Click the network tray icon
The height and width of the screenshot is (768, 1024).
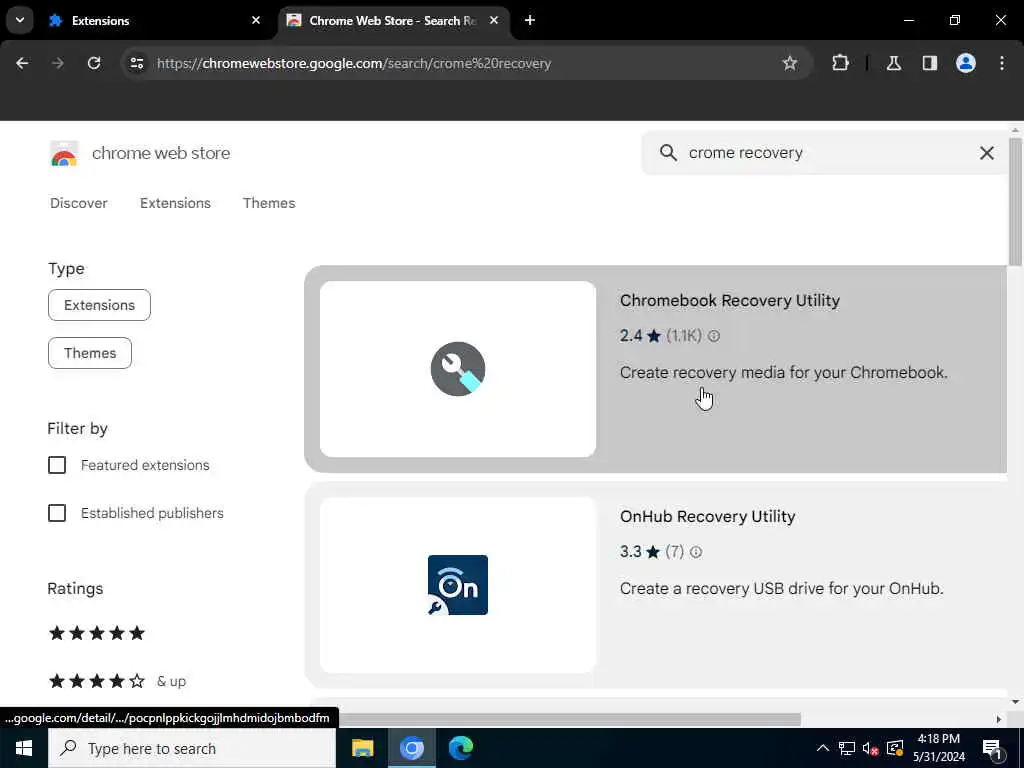pyautogui.click(x=847, y=748)
